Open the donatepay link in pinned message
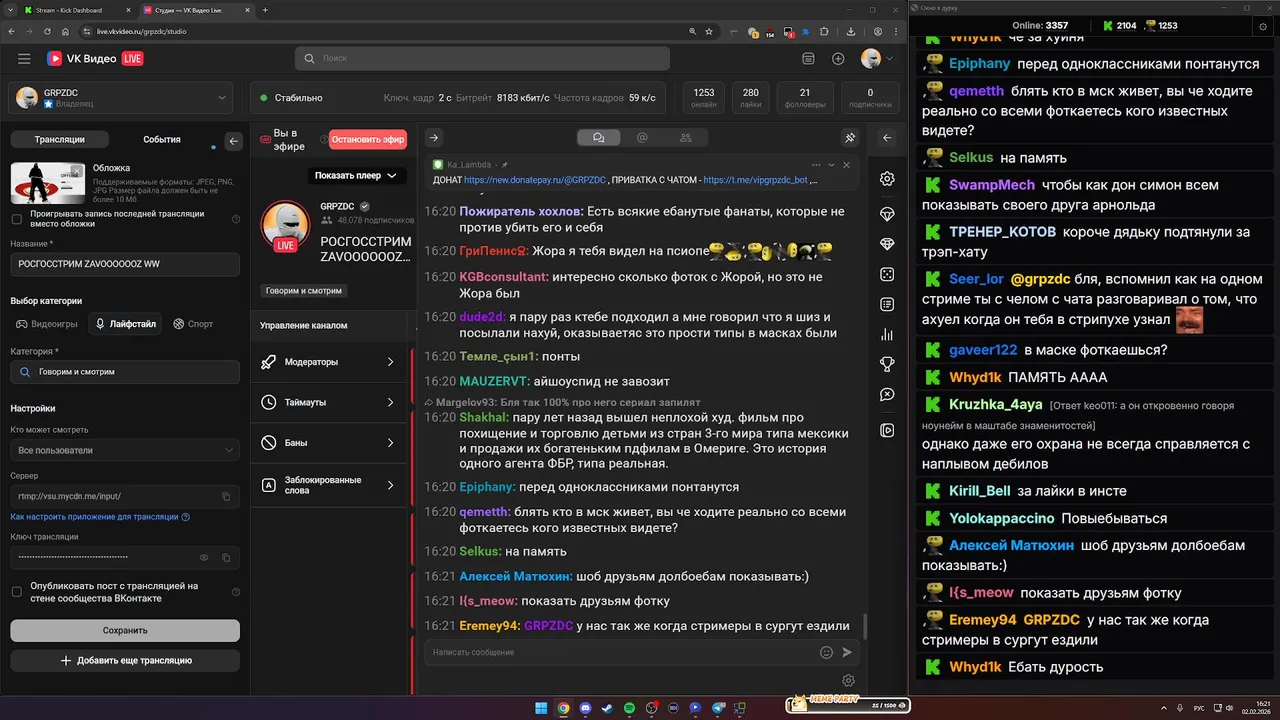This screenshot has width=1280, height=720. 535,181
